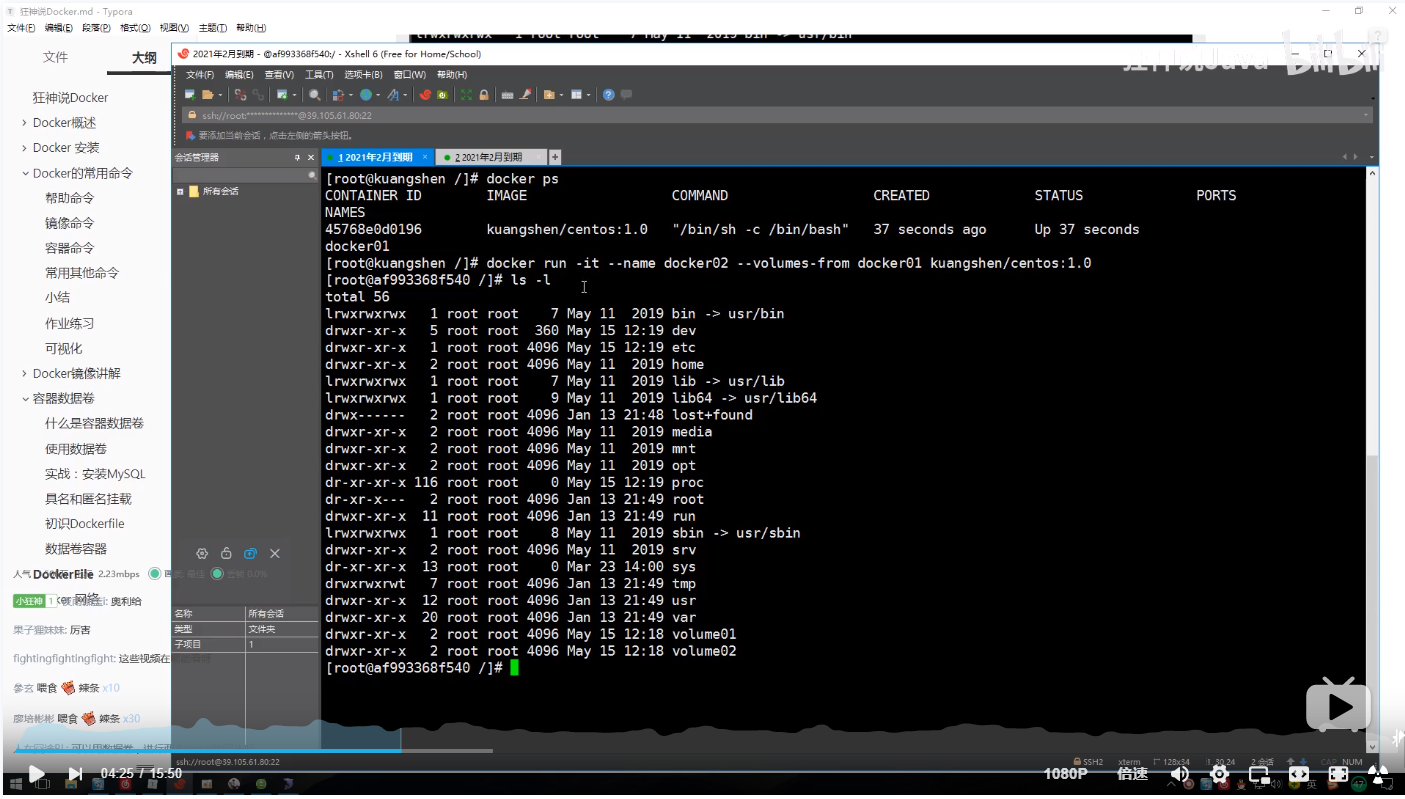The image size is (1405, 799).
Task: Go to 帮助命令 outline heading
Action: (x=69, y=198)
